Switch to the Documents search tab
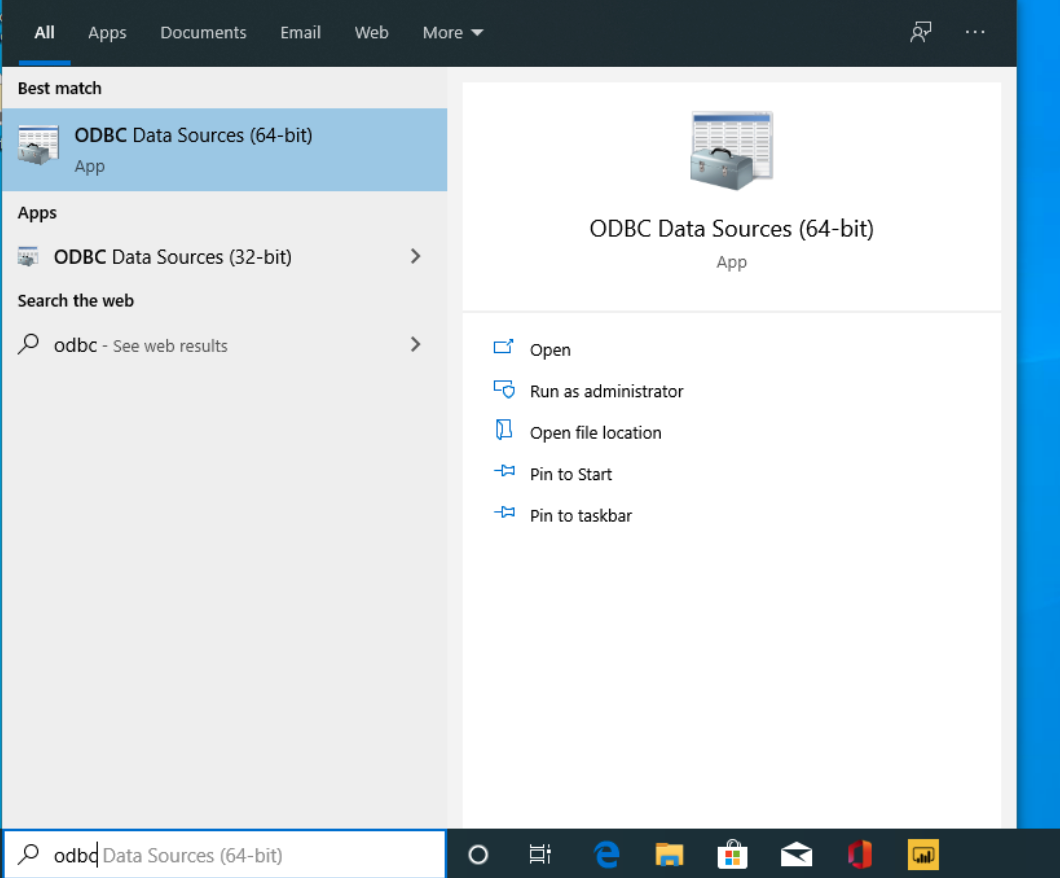 coord(203,32)
